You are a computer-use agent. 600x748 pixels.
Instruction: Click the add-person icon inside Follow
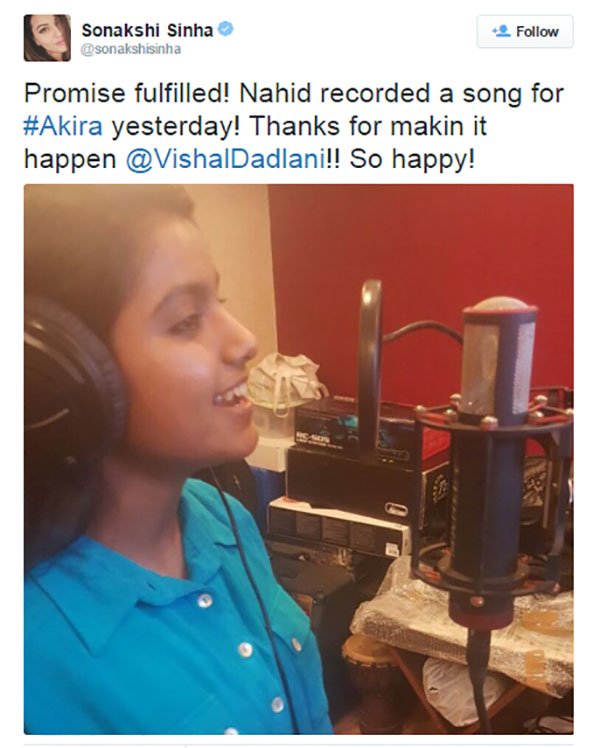pos(501,31)
